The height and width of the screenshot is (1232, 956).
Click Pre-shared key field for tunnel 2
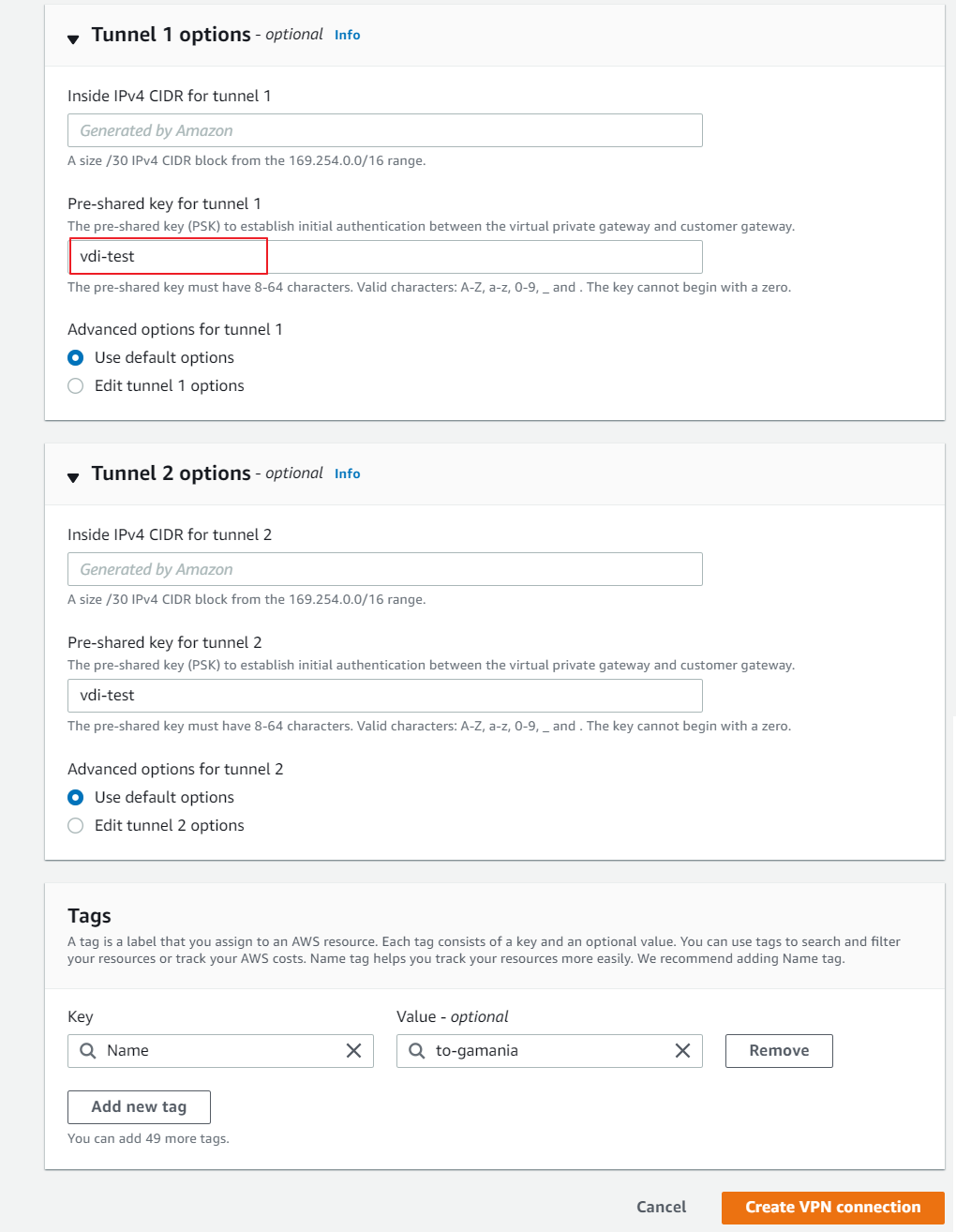point(384,696)
